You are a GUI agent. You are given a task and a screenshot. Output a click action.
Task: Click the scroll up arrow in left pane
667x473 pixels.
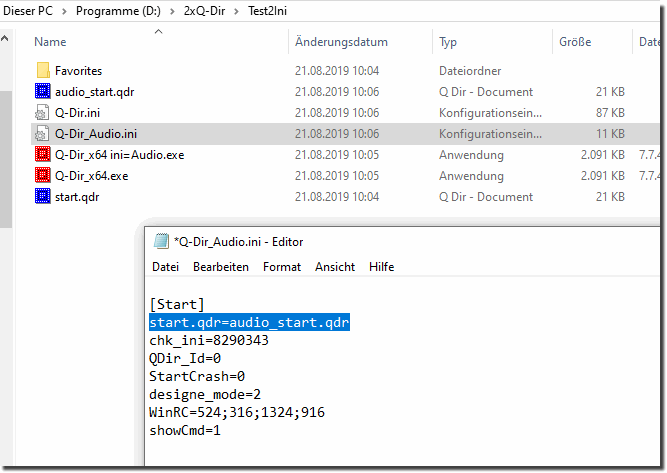click(x=5, y=38)
